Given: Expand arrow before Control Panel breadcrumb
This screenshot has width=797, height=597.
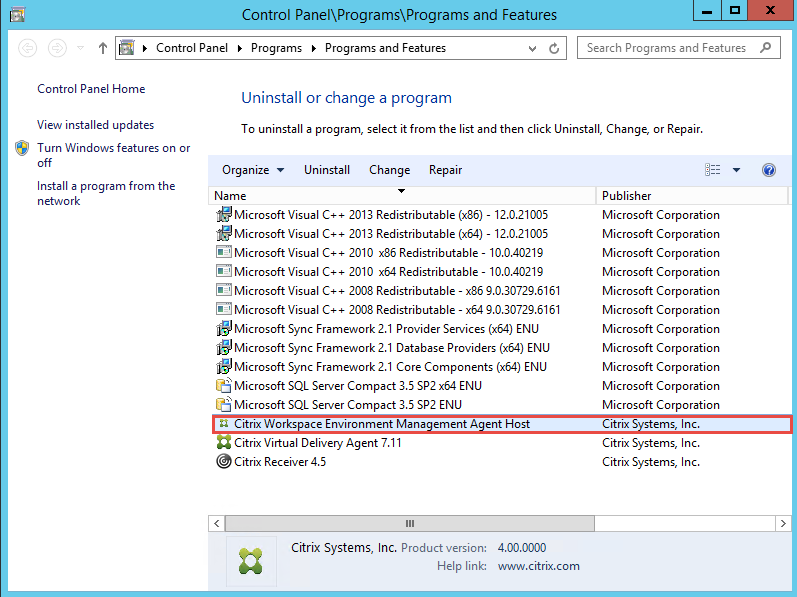Looking at the screenshot, I should click(145, 48).
